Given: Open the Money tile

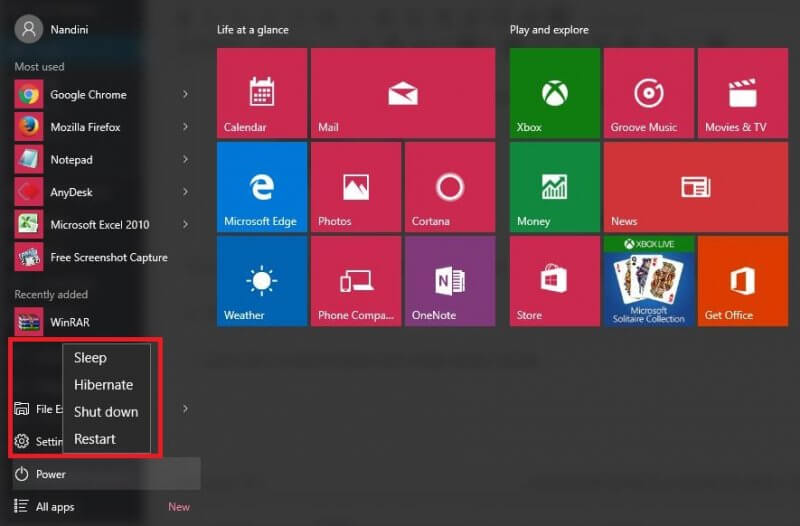Looking at the screenshot, I should pos(555,187).
